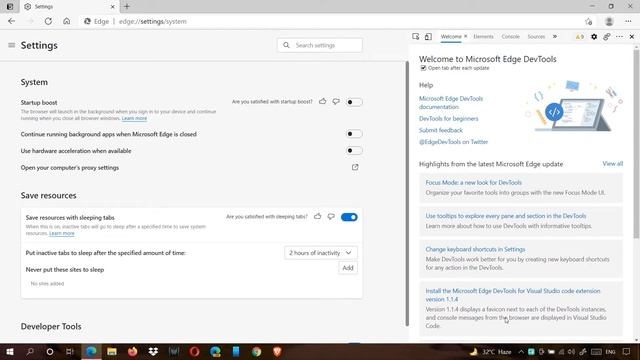This screenshot has width=640, height=360.
Task: Open Dropbox from the taskbar
Action: 153,351
